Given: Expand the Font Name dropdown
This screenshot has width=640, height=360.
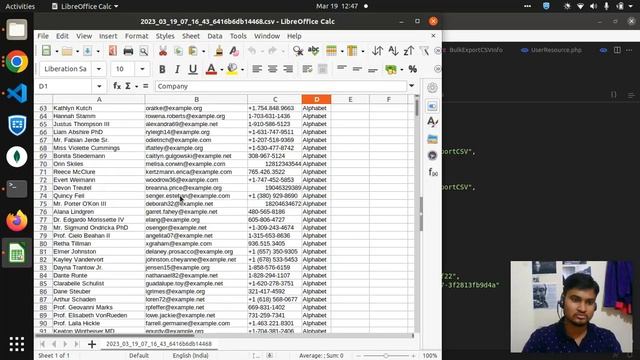Looking at the screenshot, I should 99,69.
